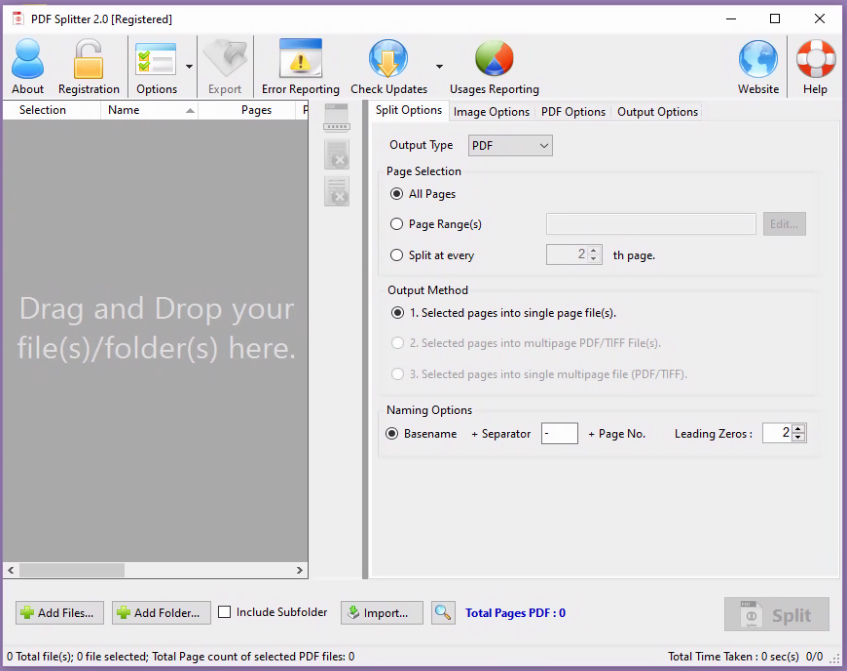The width and height of the screenshot is (847, 671).
Task: Click the Add Folder... button
Action: [x=161, y=613]
